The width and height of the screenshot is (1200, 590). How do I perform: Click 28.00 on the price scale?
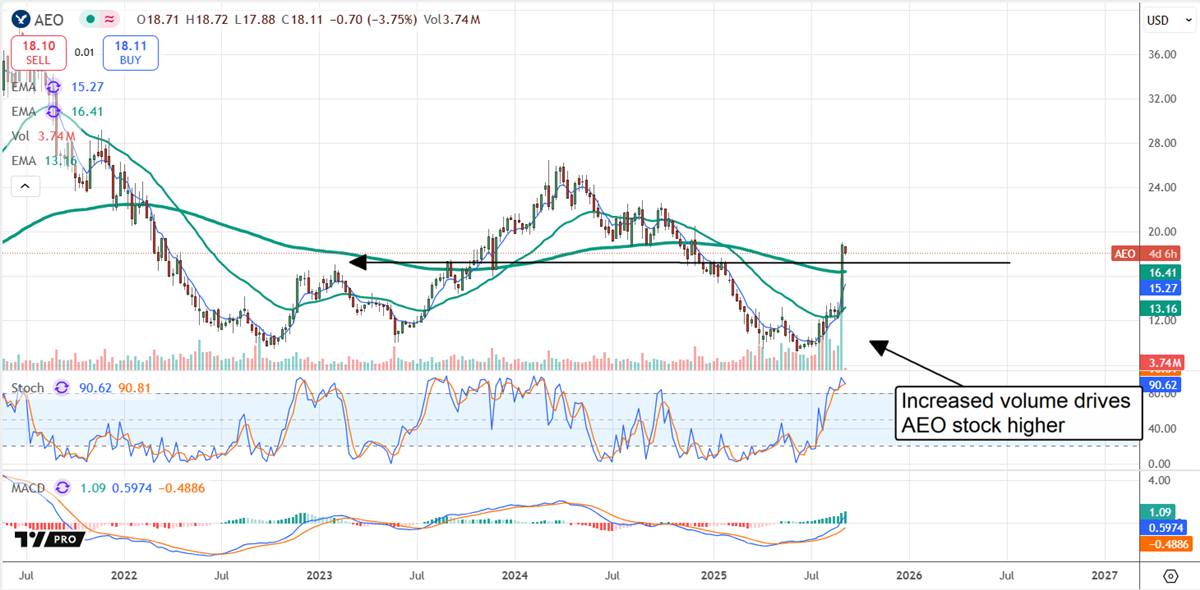1161,143
